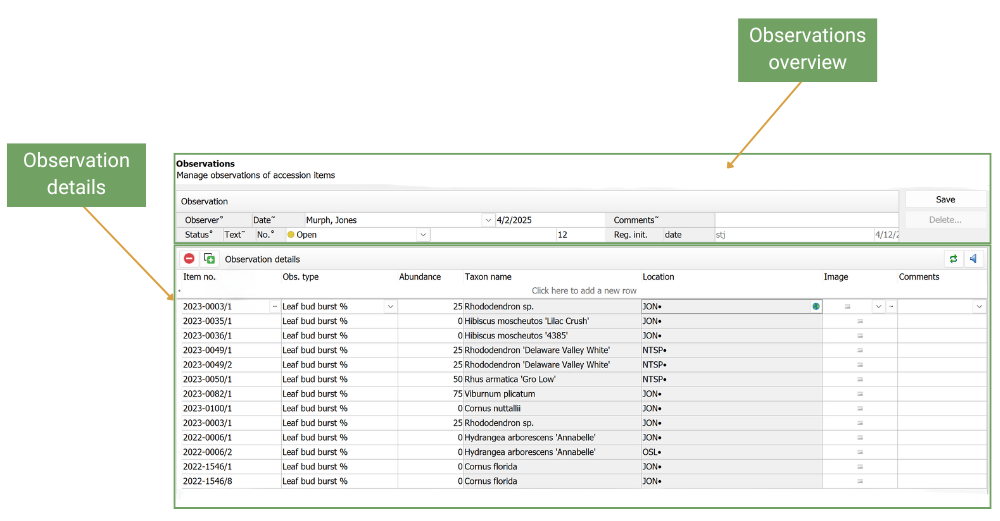The height and width of the screenshot is (521, 1000).
Task: Click the Obs. type column header
Action: (300, 277)
